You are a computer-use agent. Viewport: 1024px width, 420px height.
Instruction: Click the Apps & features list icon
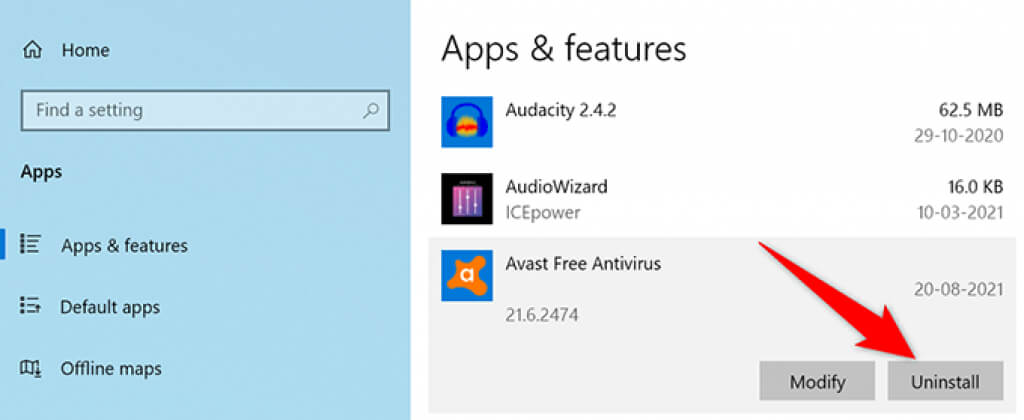coord(30,243)
